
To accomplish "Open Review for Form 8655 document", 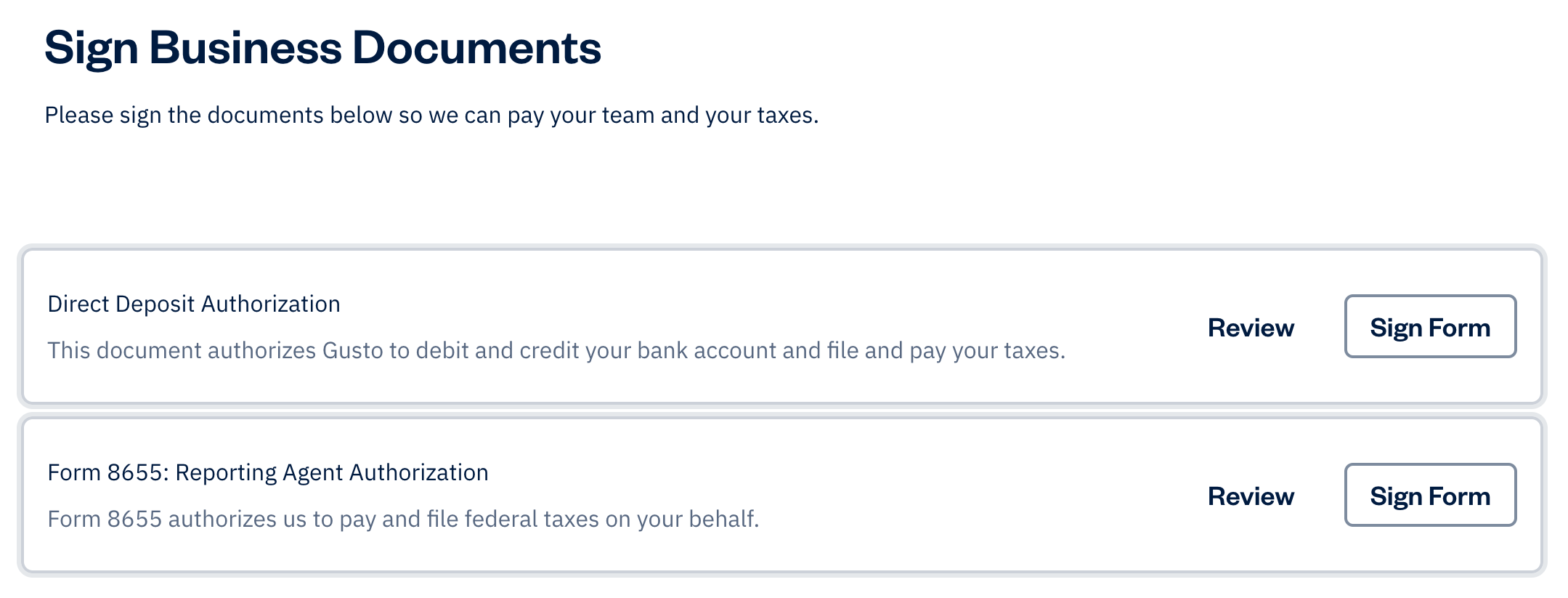I will (1250, 496).
